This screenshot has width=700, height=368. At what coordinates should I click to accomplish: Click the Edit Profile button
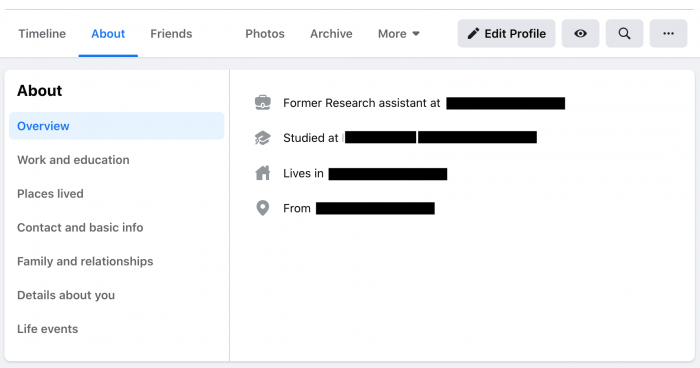[506, 33]
